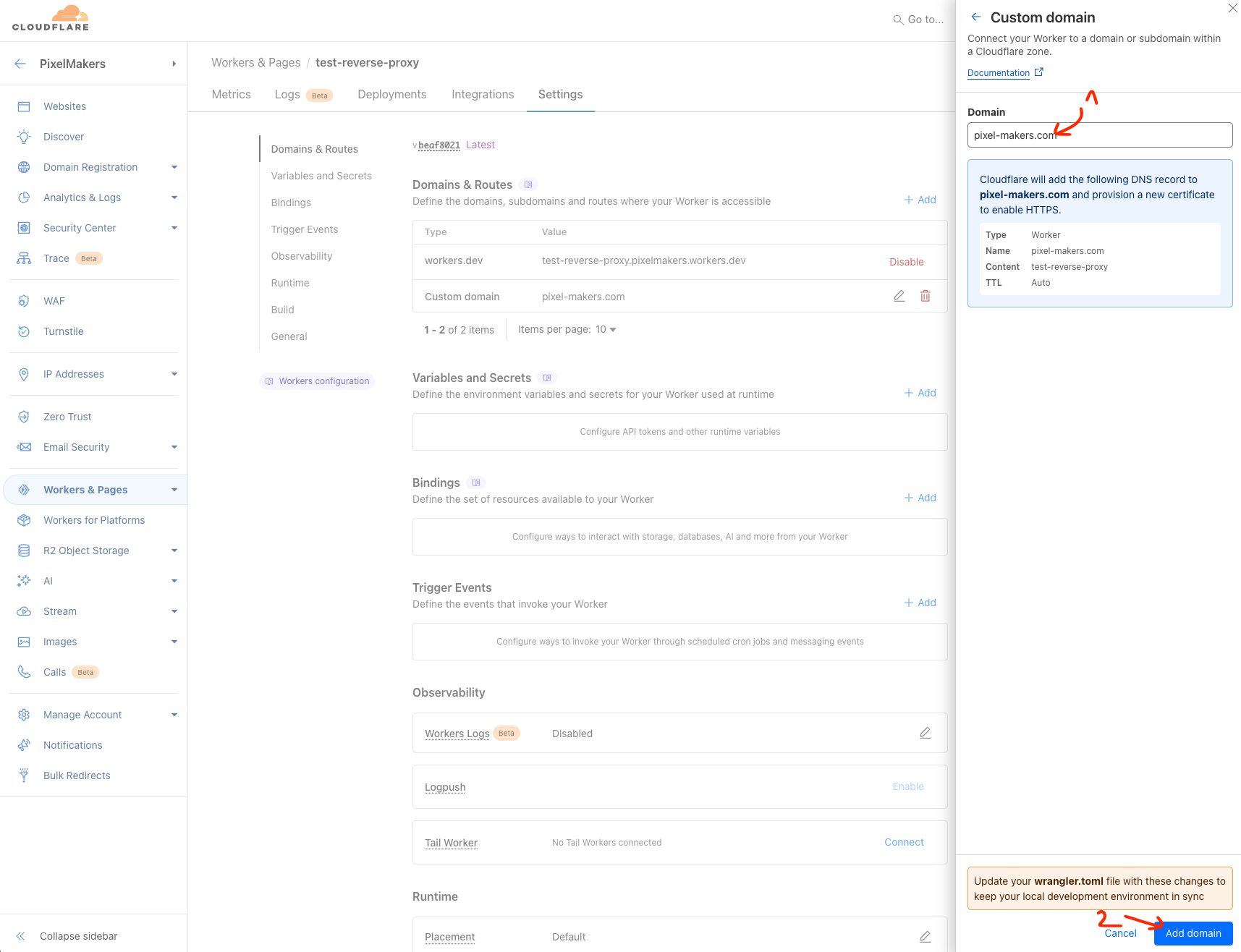Expand the PixelMakers account switcher arrow

click(x=174, y=64)
